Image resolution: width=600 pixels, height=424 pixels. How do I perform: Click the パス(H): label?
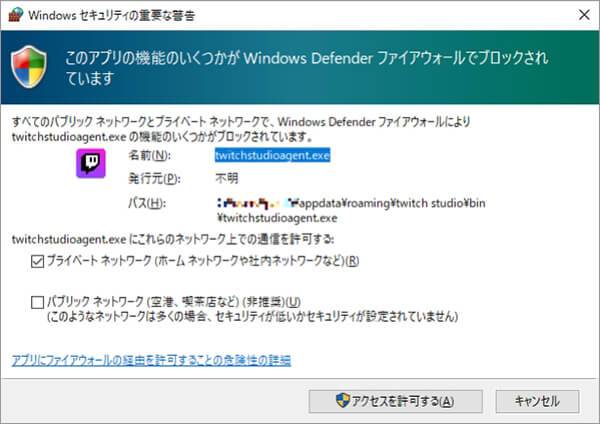147,203
